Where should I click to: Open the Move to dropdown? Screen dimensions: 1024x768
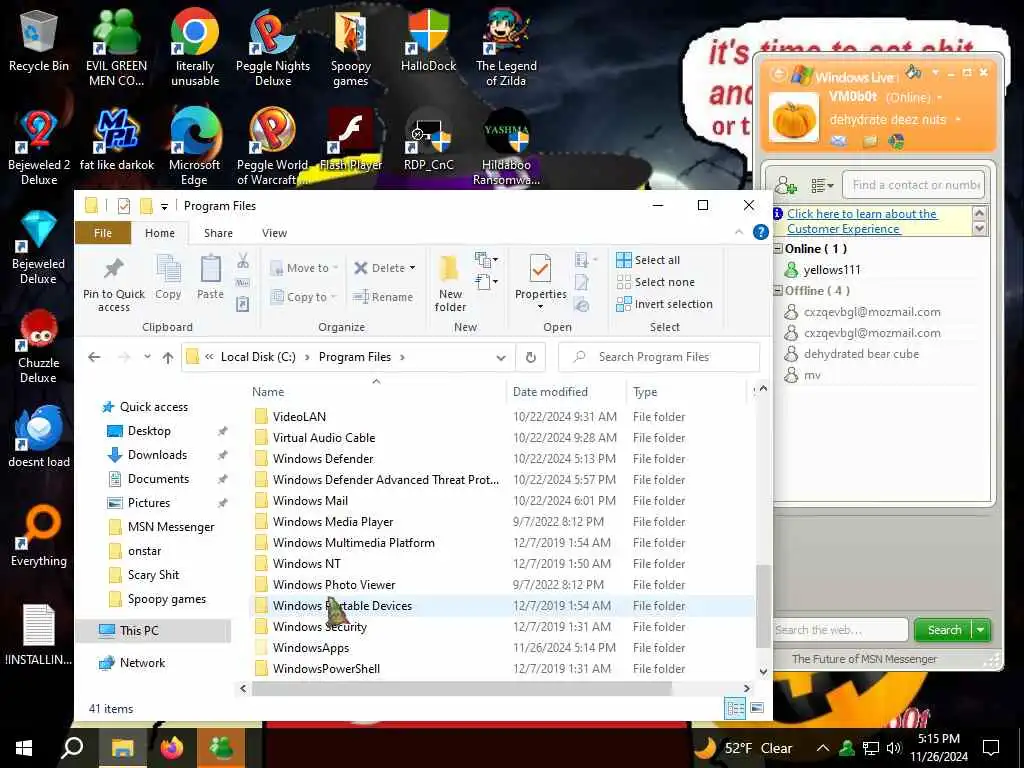pyautogui.click(x=304, y=268)
